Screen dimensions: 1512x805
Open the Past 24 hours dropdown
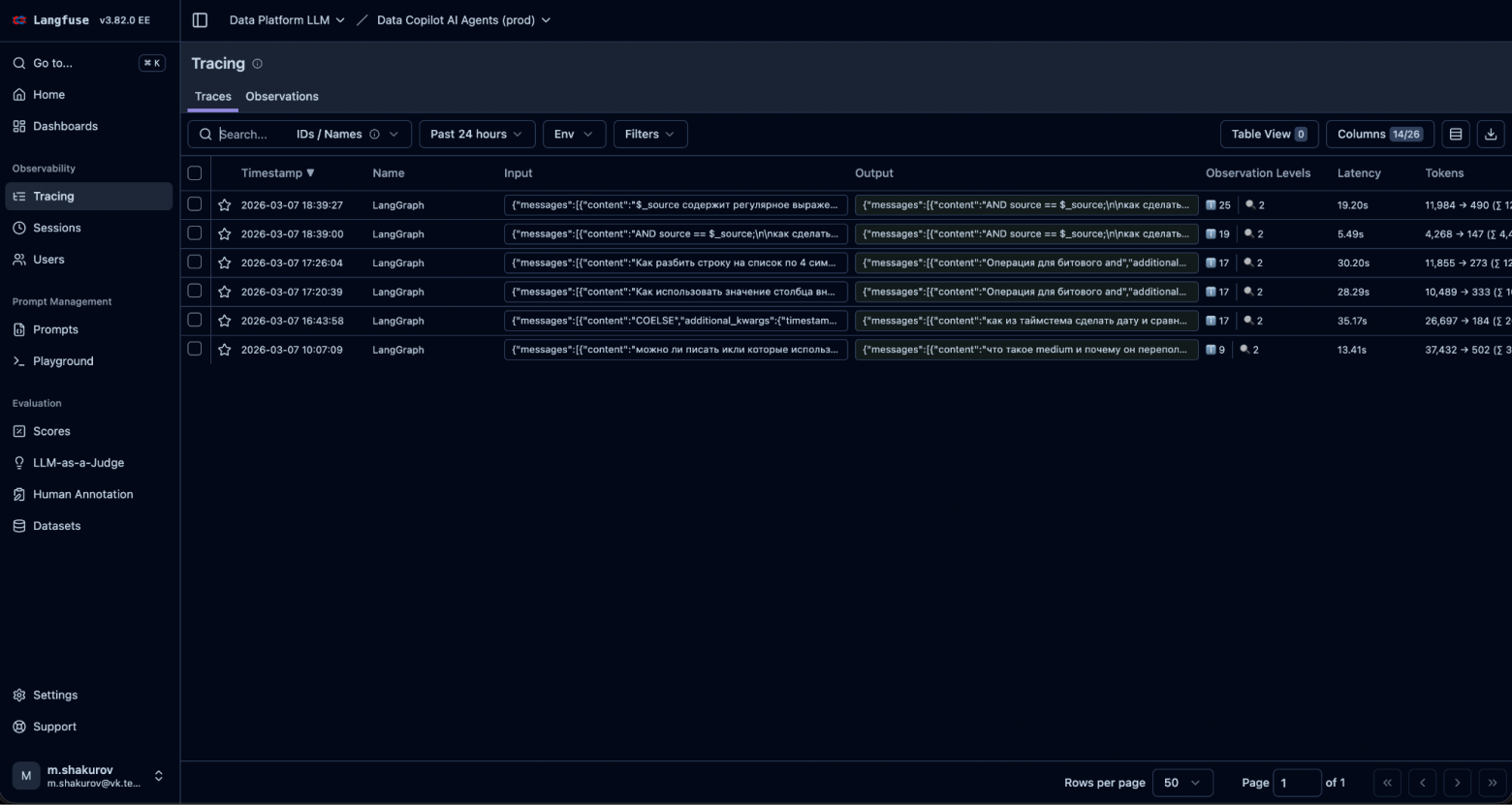tap(476, 135)
